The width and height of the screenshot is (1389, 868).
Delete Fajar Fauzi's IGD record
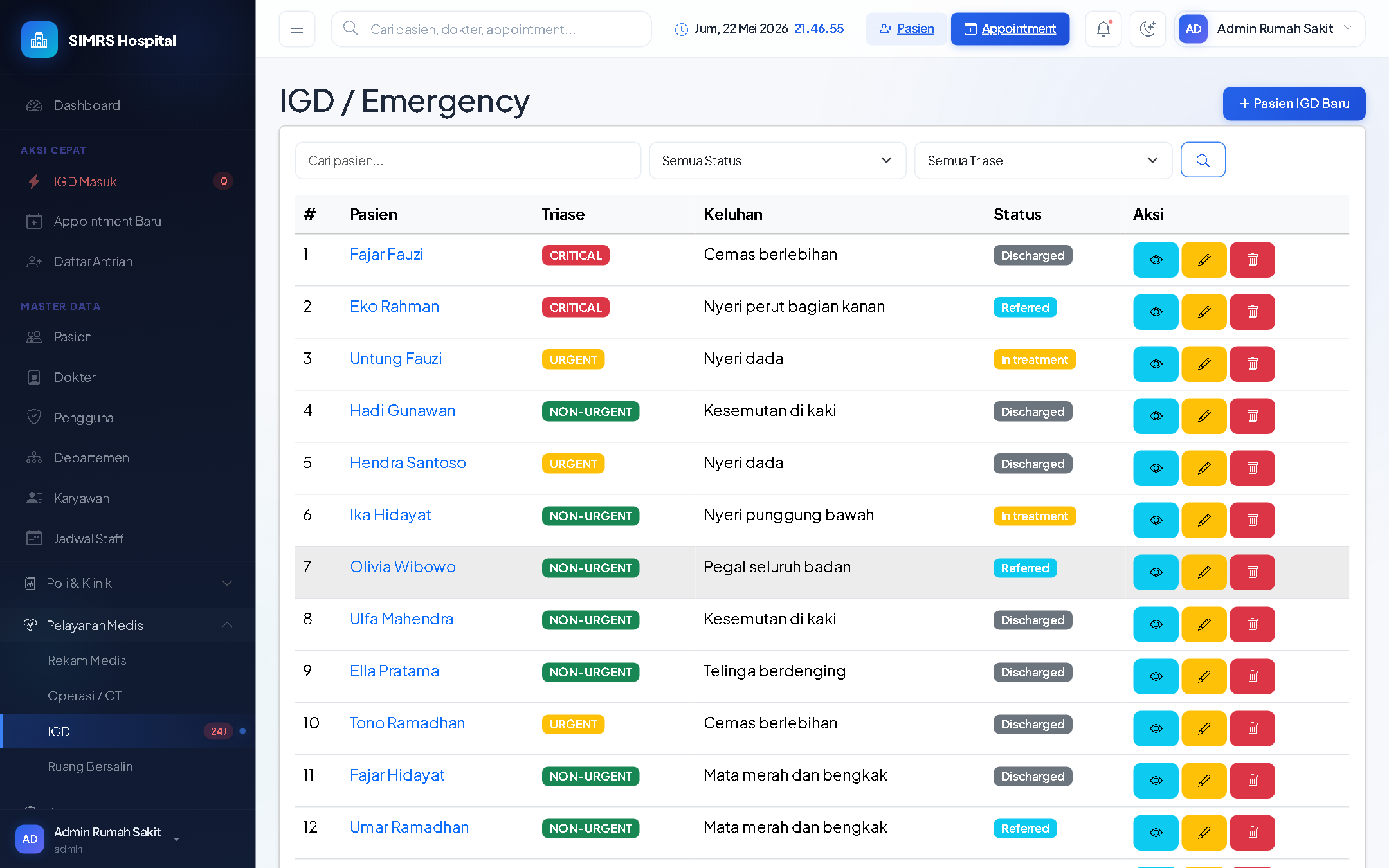(1252, 260)
